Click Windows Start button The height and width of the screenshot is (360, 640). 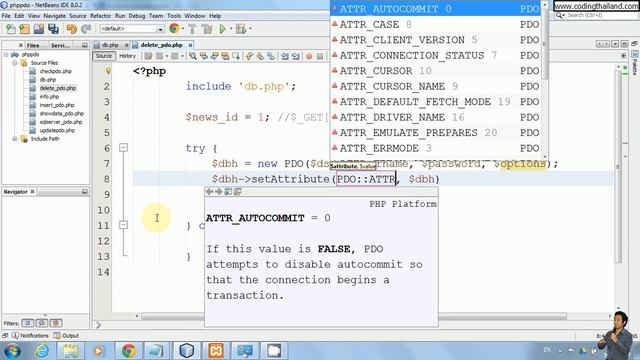coord(12,351)
